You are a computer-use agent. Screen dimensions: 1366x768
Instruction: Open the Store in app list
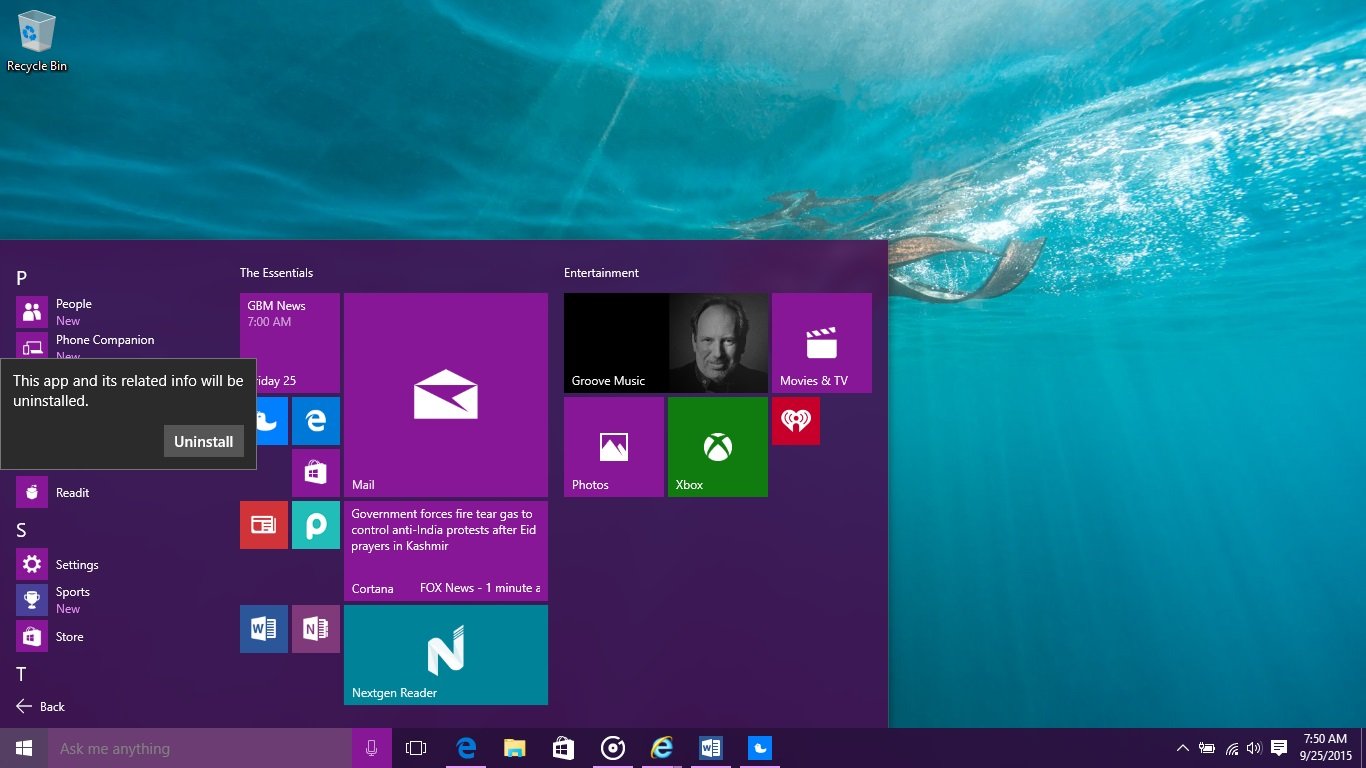(120, 636)
